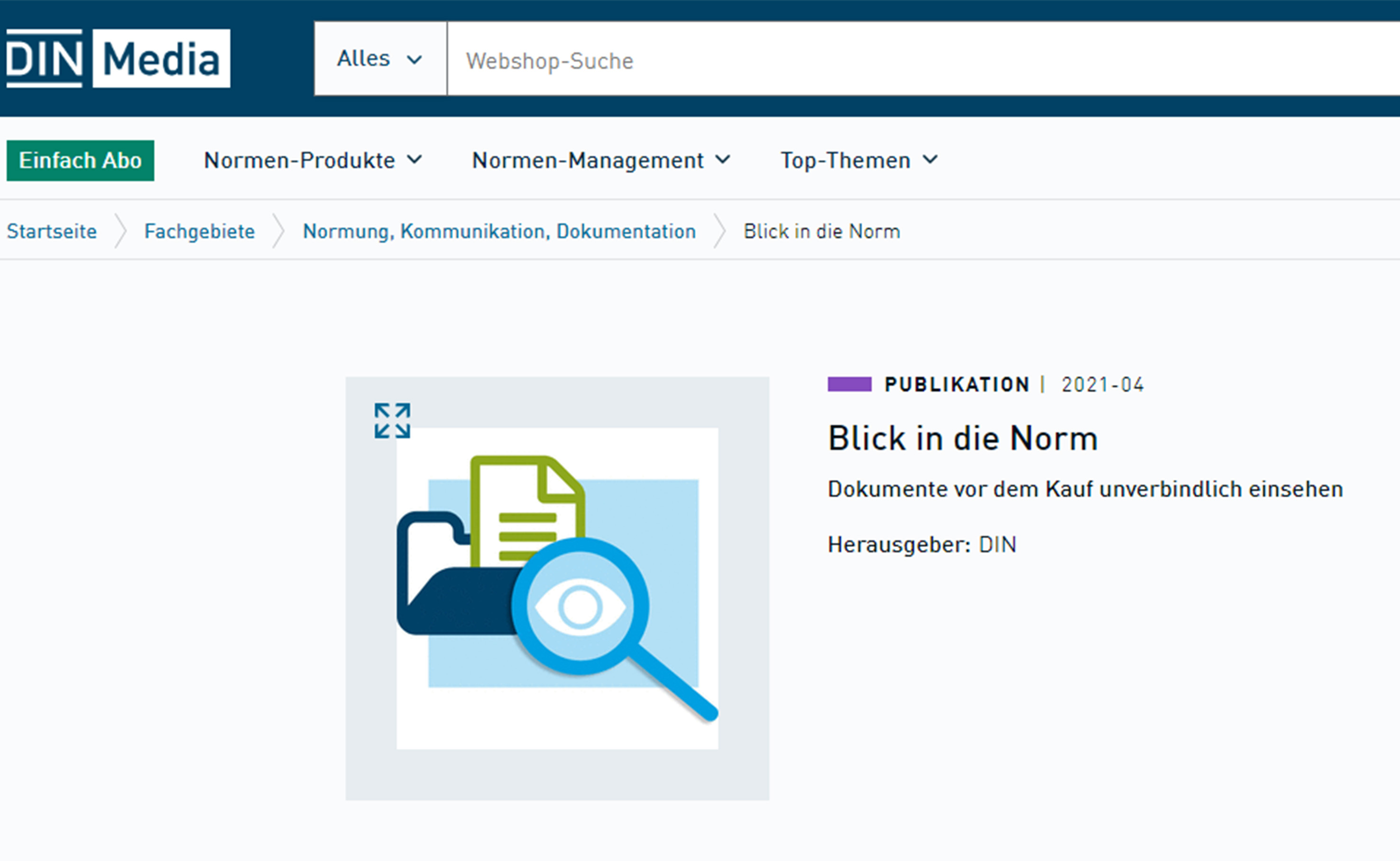Image resolution: width=1400 pixels, height=861 pixels.
Task: Click the chevron arrow beside Top-Themen
Action: coord(930,160)
